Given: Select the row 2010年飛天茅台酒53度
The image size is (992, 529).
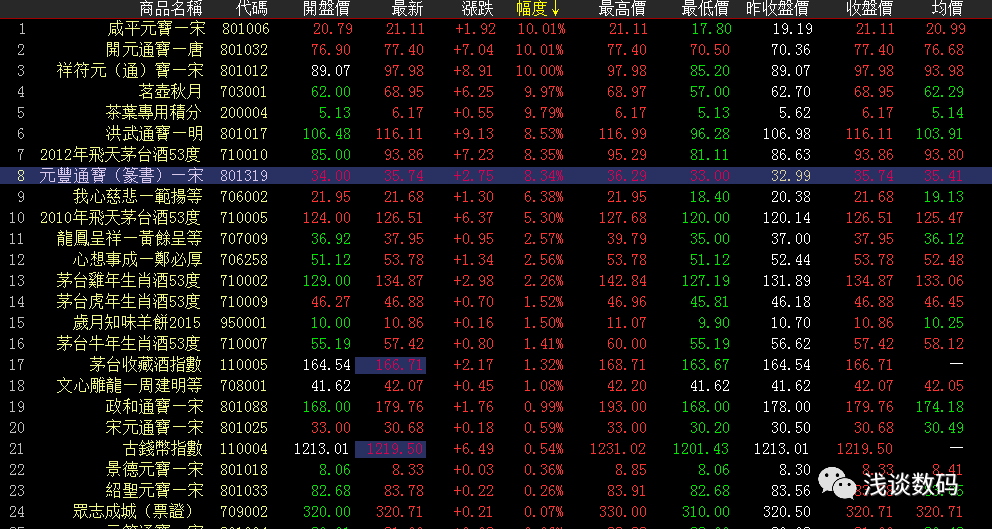Looking at the screenshot, I should [496, 218].
